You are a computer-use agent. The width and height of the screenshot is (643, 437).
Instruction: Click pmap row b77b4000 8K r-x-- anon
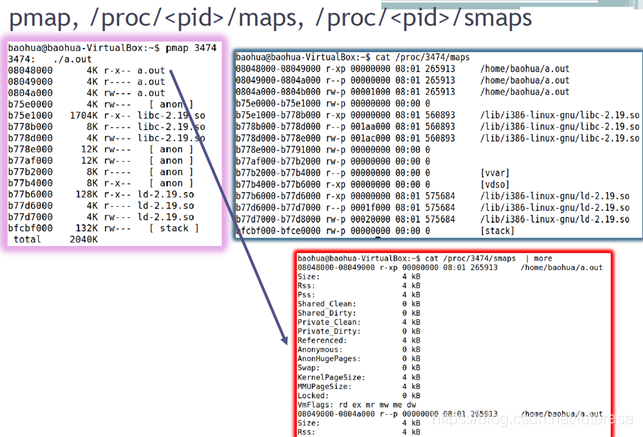(100, 183)
